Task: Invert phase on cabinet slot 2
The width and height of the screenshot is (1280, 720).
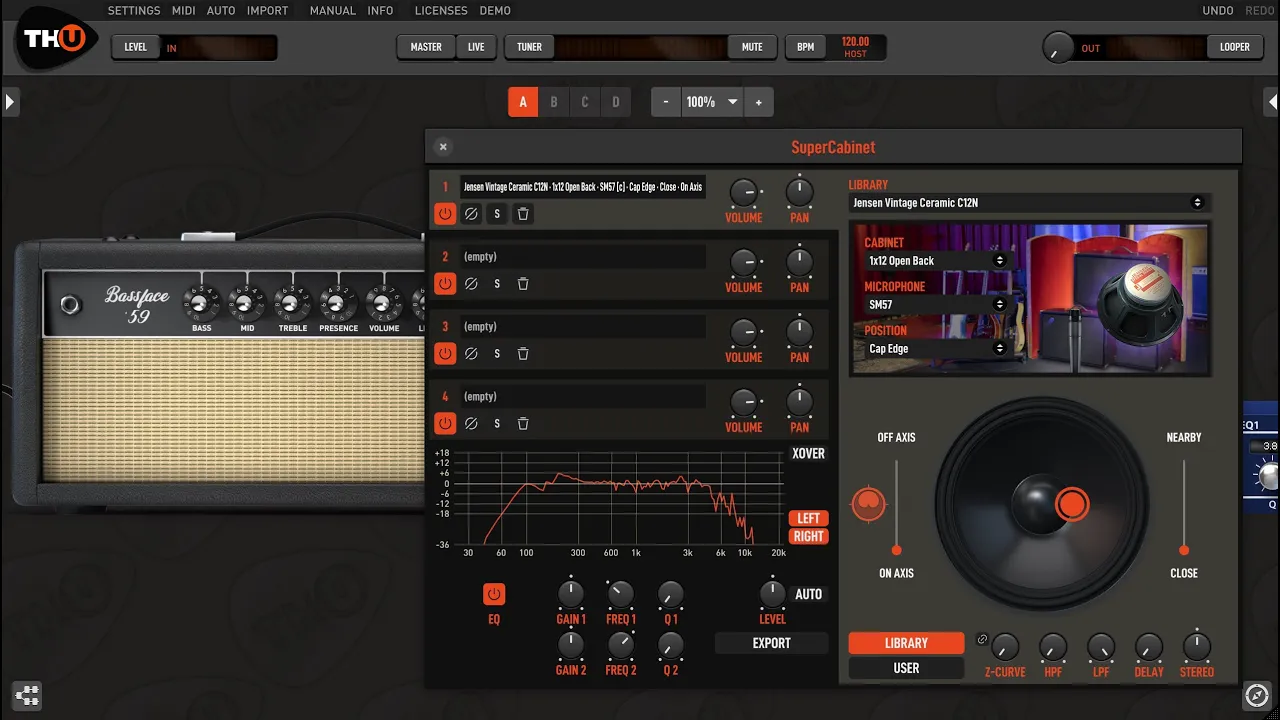Action: 471,284
